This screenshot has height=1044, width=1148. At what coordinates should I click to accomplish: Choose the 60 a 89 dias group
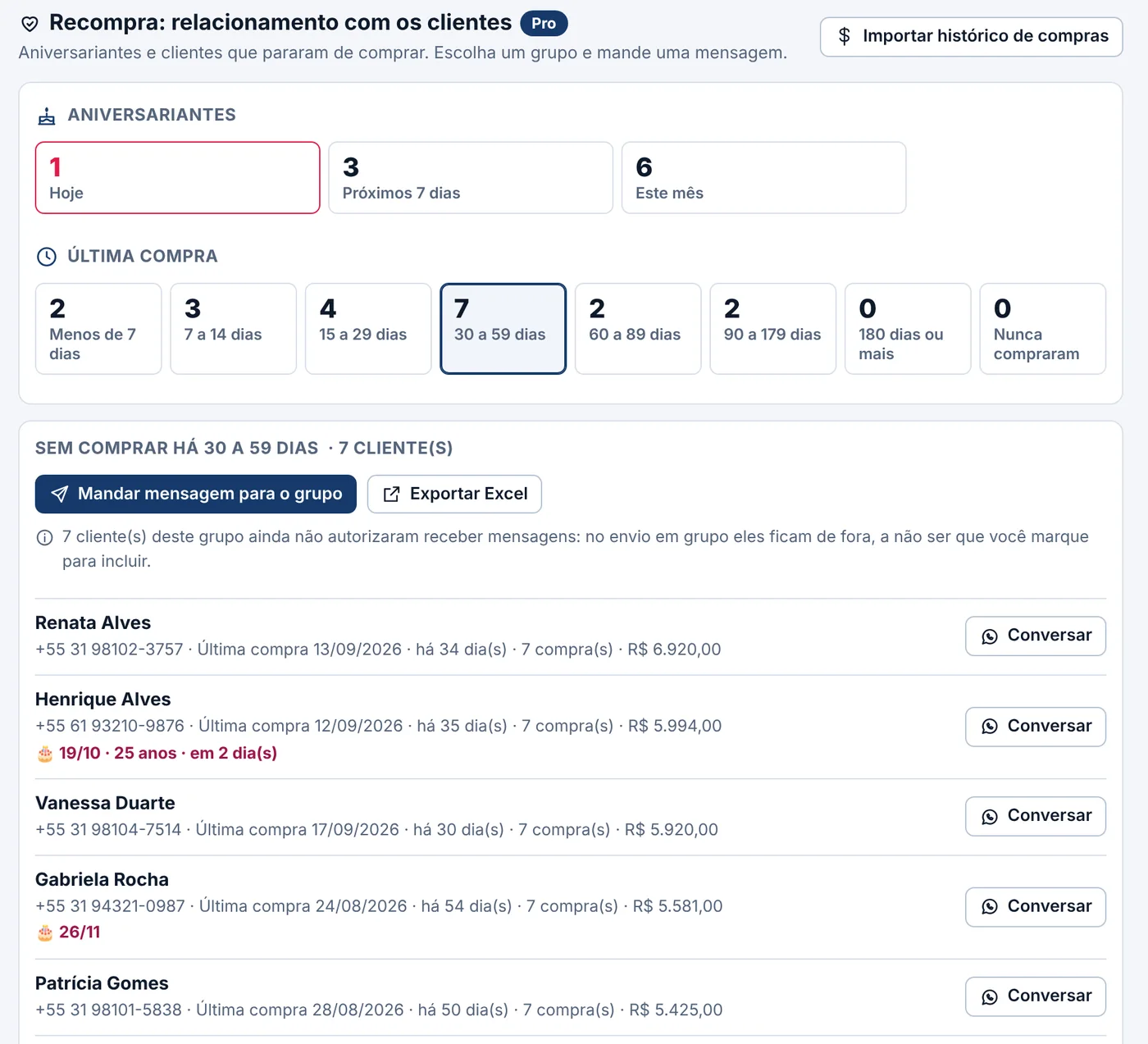click(x=638, y=329)
